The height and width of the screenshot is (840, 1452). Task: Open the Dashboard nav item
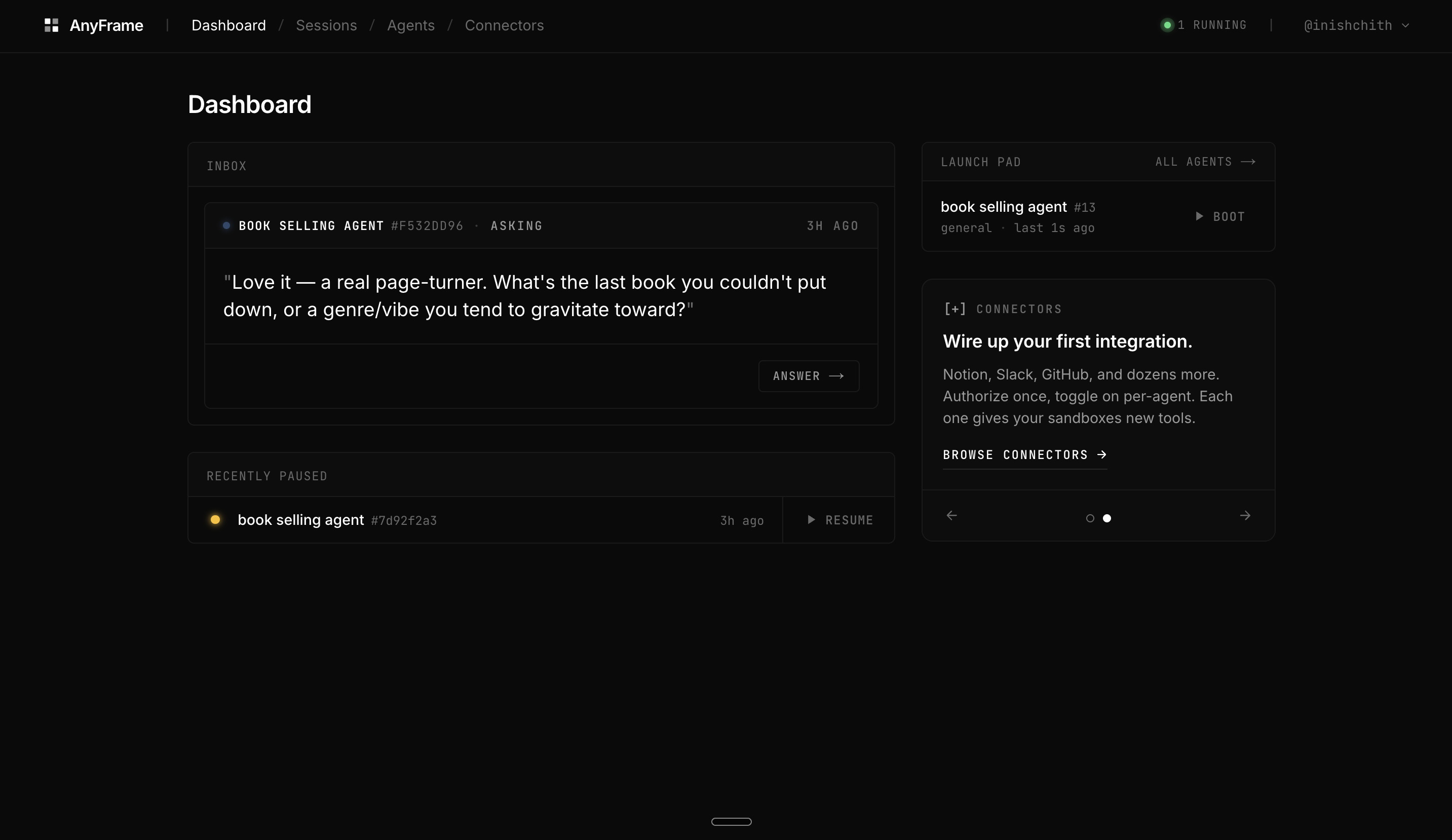point(229,25)
